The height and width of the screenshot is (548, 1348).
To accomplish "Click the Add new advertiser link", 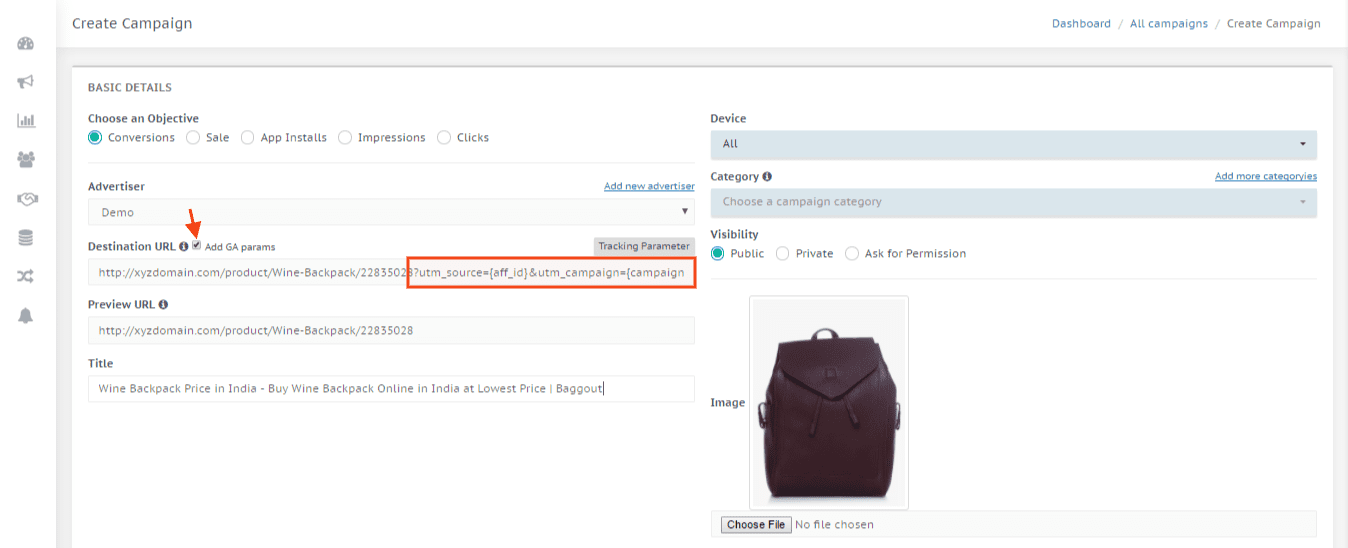I will click(x=648, y=186).
